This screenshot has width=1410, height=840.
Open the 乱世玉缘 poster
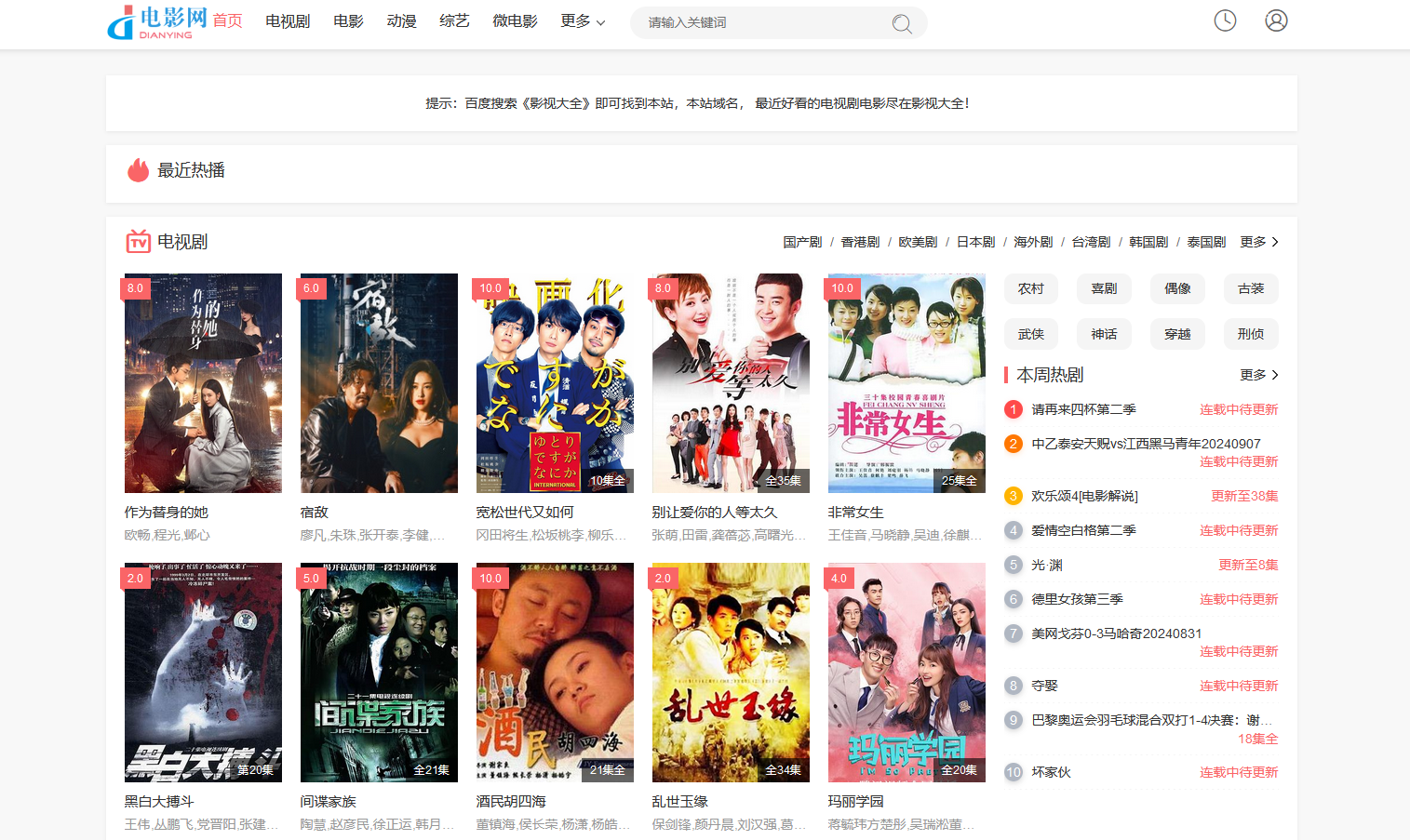pyautogui.click(x=731, y=673)
